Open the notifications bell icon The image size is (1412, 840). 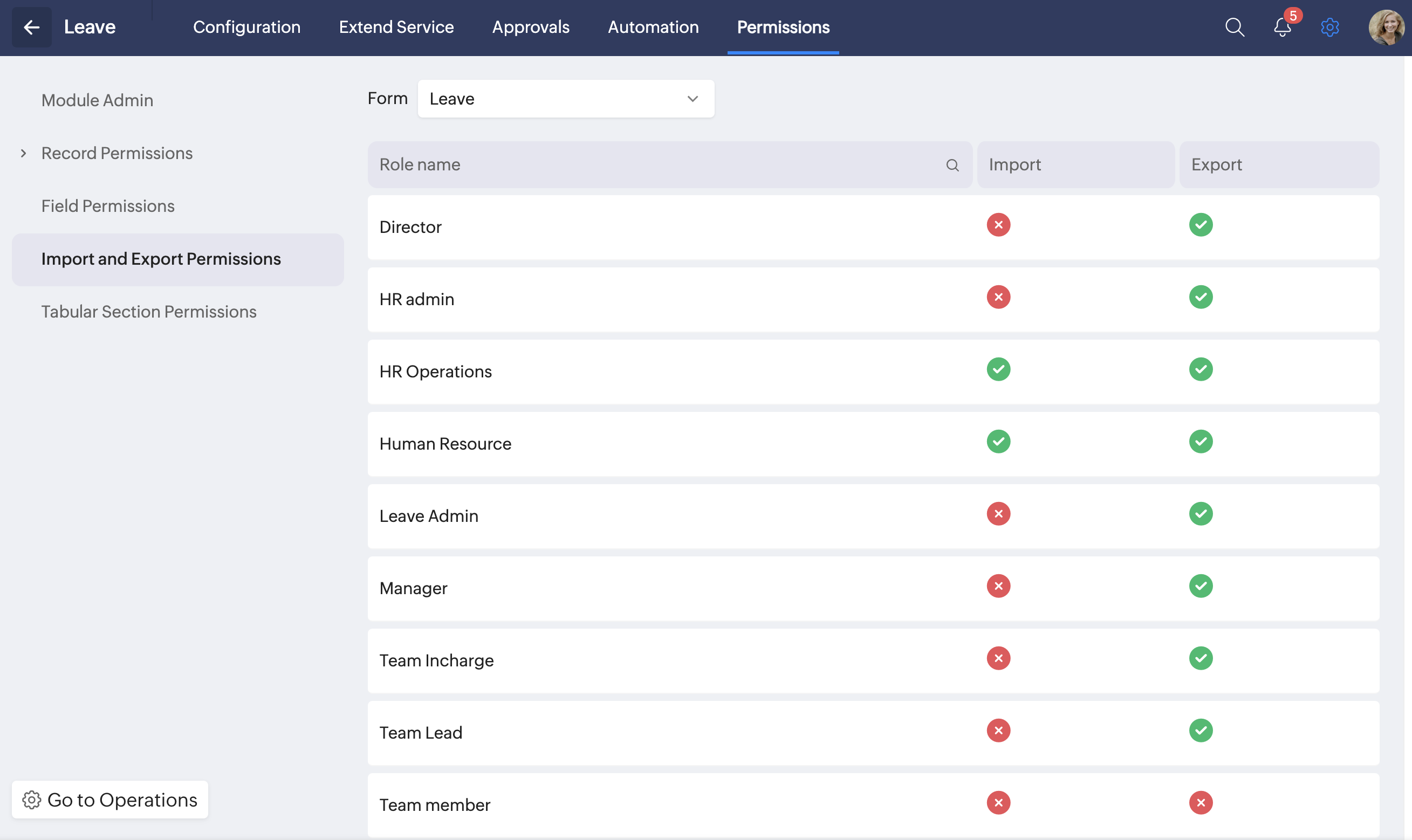(1283, 27)
